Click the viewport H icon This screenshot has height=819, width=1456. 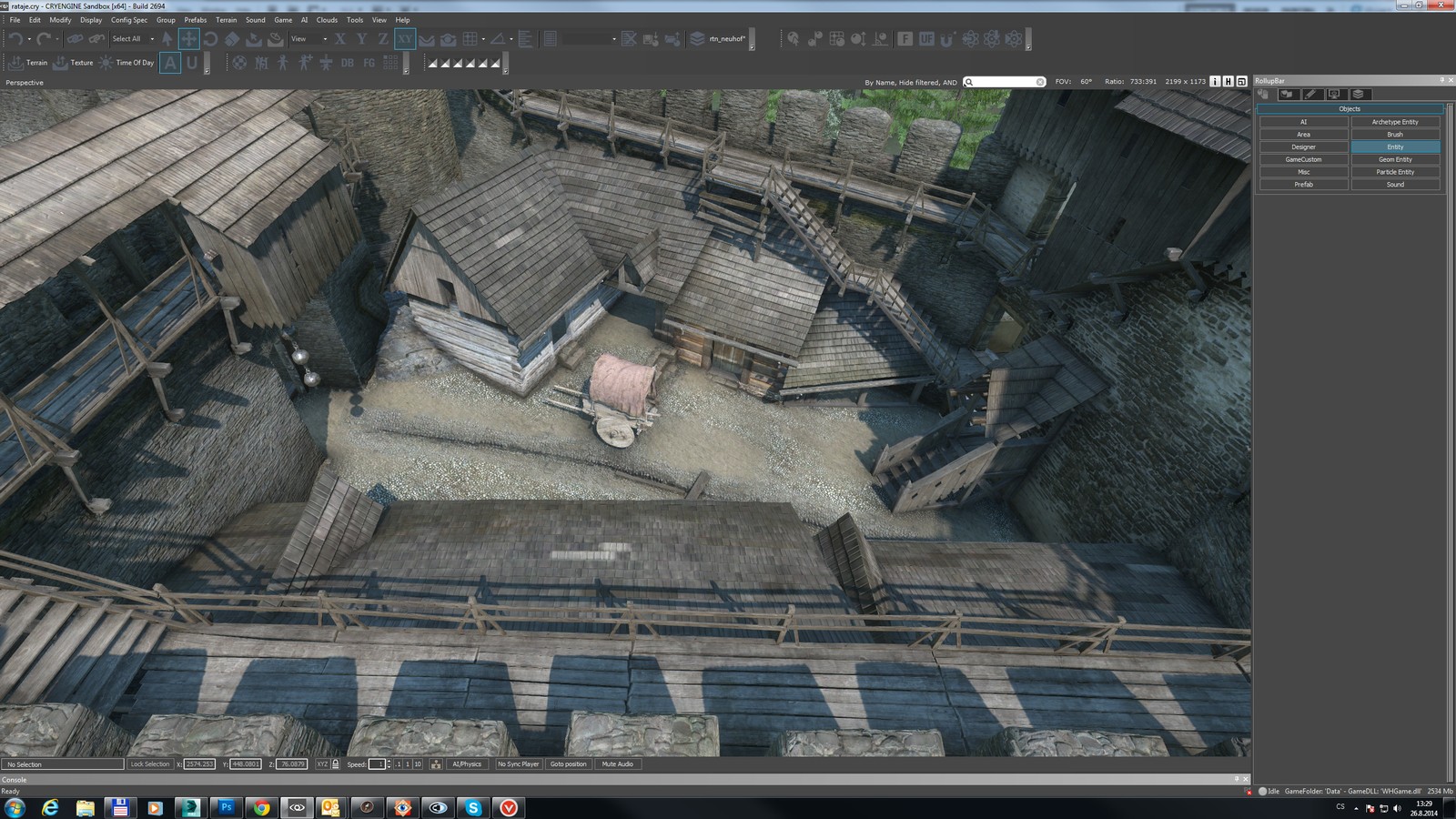[1228, 81]
